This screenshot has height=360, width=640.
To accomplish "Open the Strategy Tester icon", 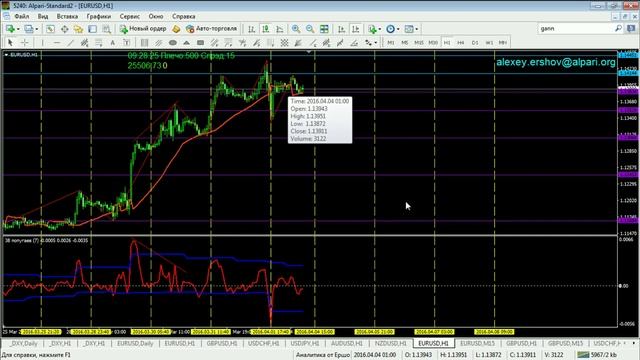I will (107, 29).
